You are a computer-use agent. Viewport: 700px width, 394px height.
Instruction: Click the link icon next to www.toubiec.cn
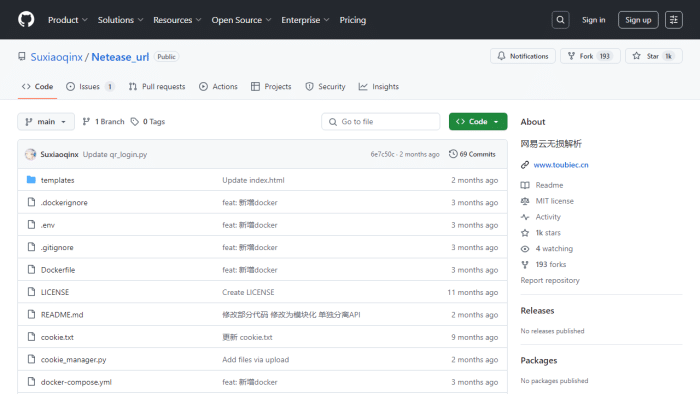coord(525,165)
